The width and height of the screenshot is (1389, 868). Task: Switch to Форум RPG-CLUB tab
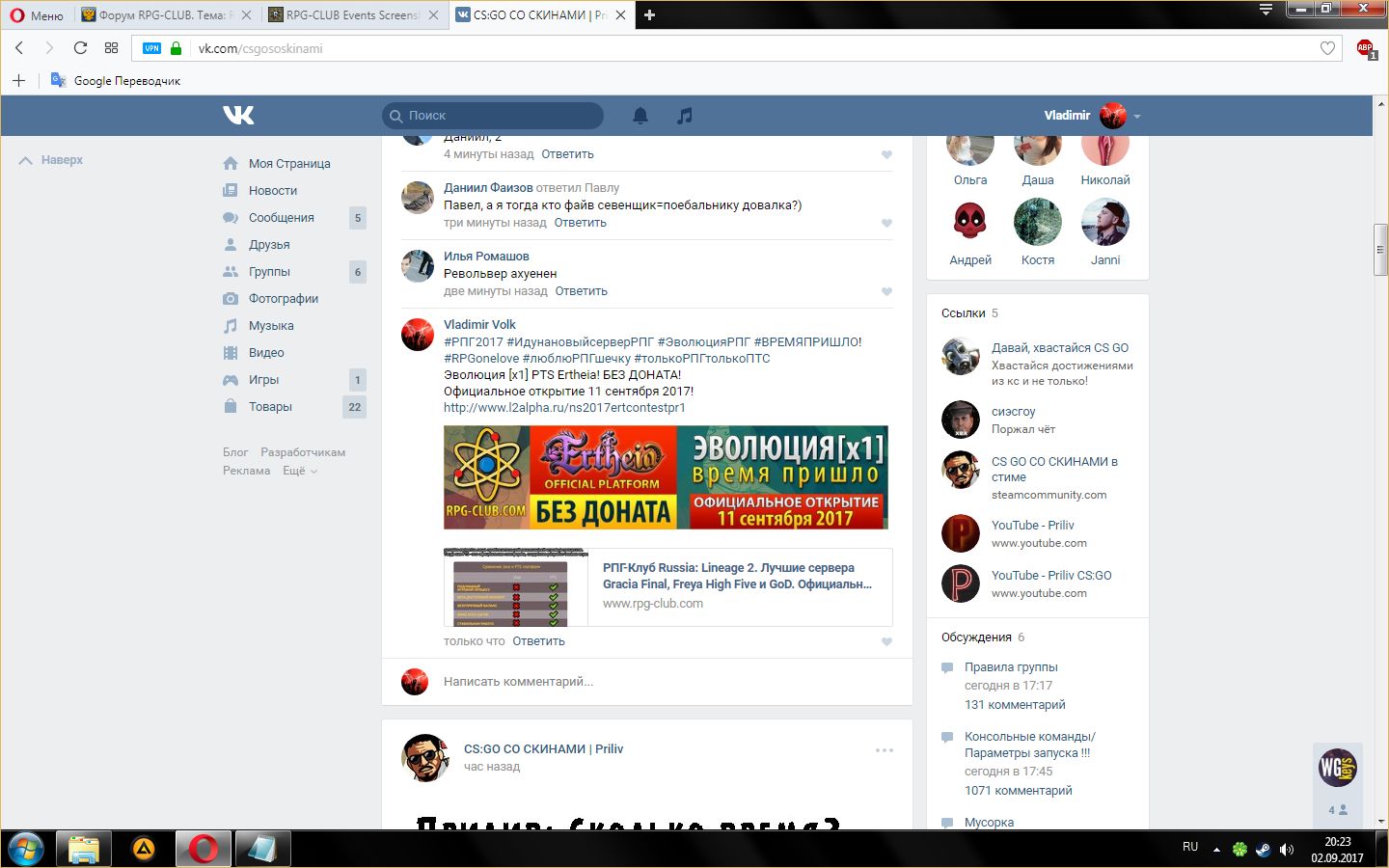pyautogui.click(x=166, y=15)
